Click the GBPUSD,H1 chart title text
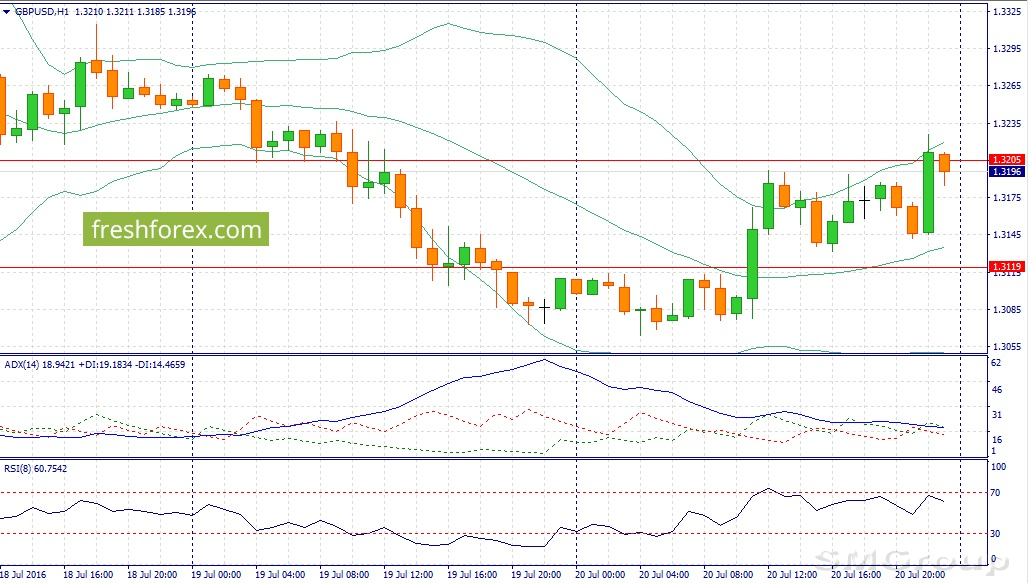The height and width of the screenshot is (583, 1029). (41, 11)
